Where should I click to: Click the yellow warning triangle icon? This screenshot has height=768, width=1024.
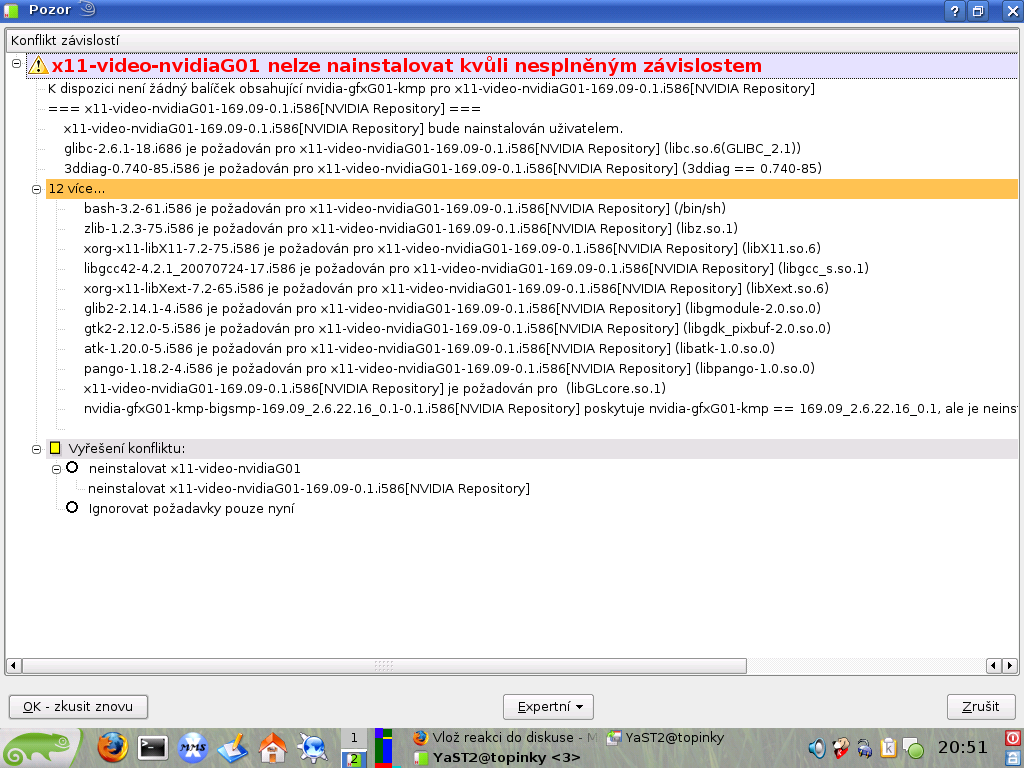(38, 65)
